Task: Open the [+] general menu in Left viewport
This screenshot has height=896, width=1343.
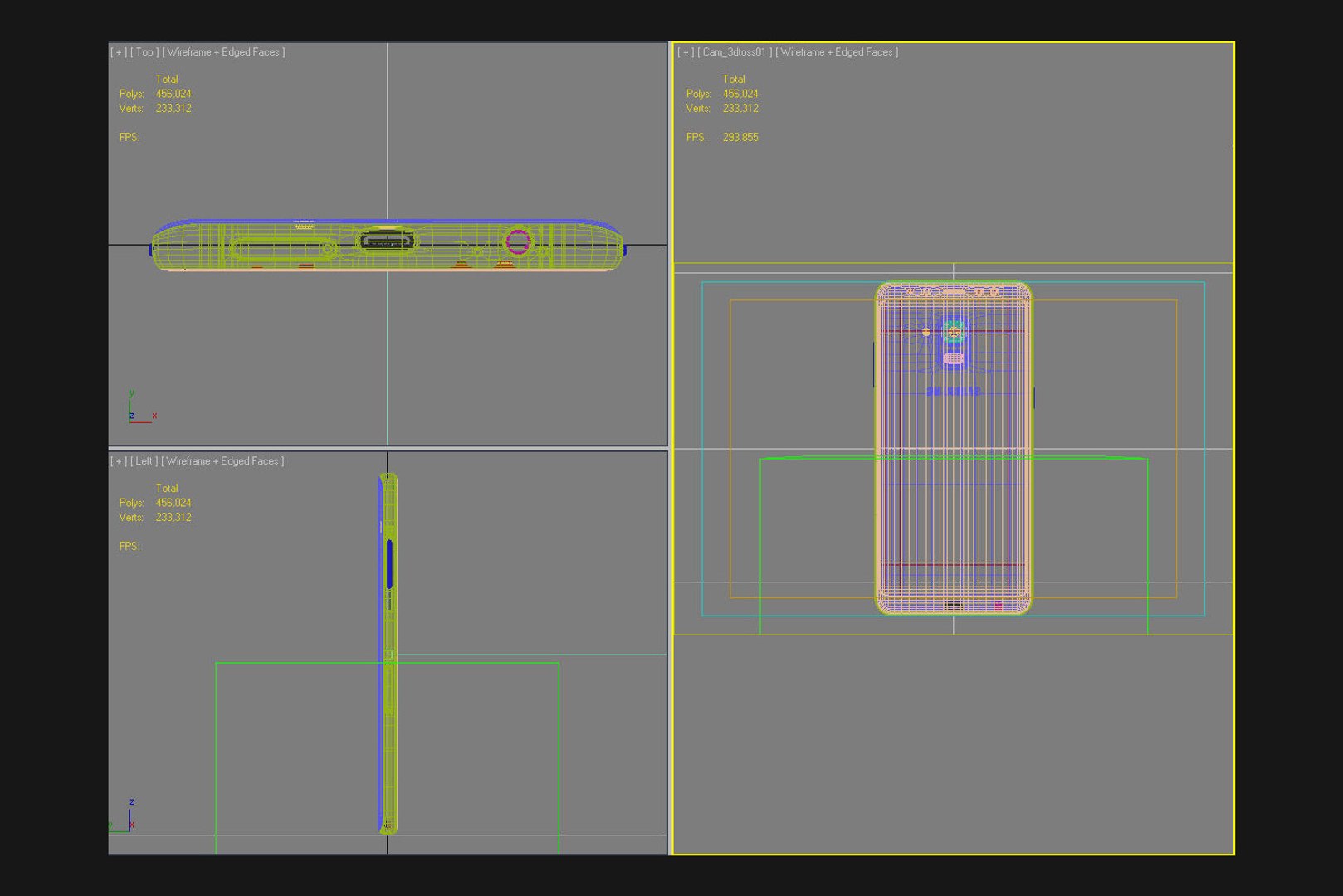Action: 119,461
